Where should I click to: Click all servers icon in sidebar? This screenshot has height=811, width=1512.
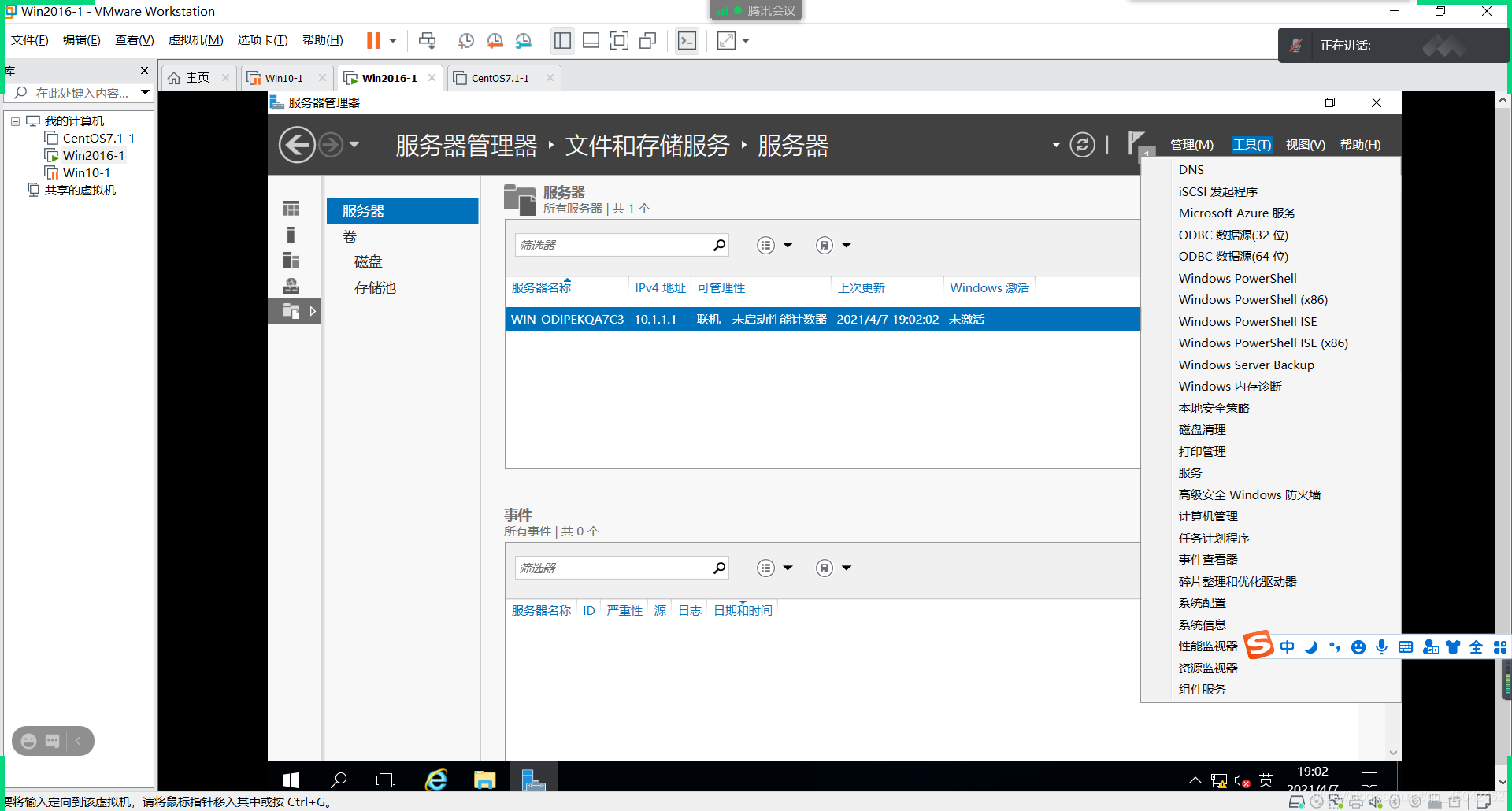click(291, 260)
